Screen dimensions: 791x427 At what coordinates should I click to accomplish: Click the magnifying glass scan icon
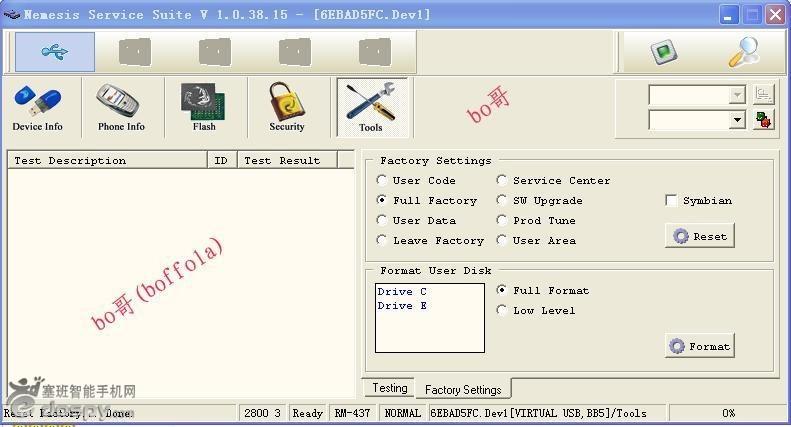744,52
